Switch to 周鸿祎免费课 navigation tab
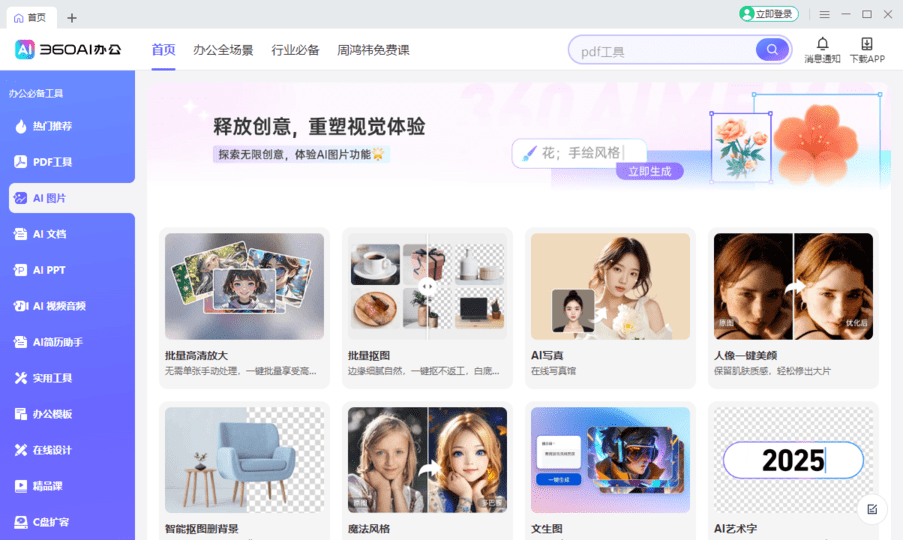 [373, 50]
